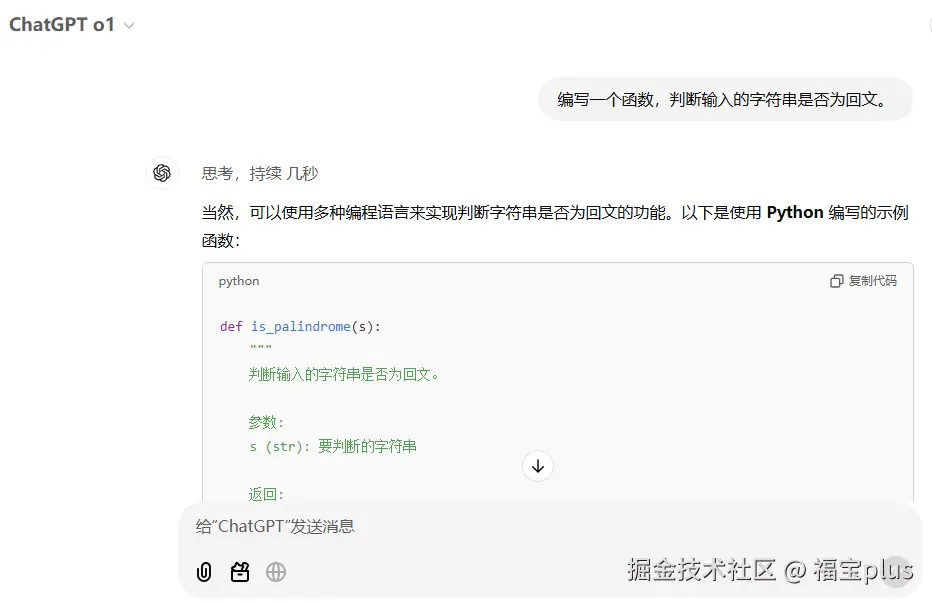Click the "返回:" docstring line
Viewport: 932px width, 603px height.
pos(266,494)
